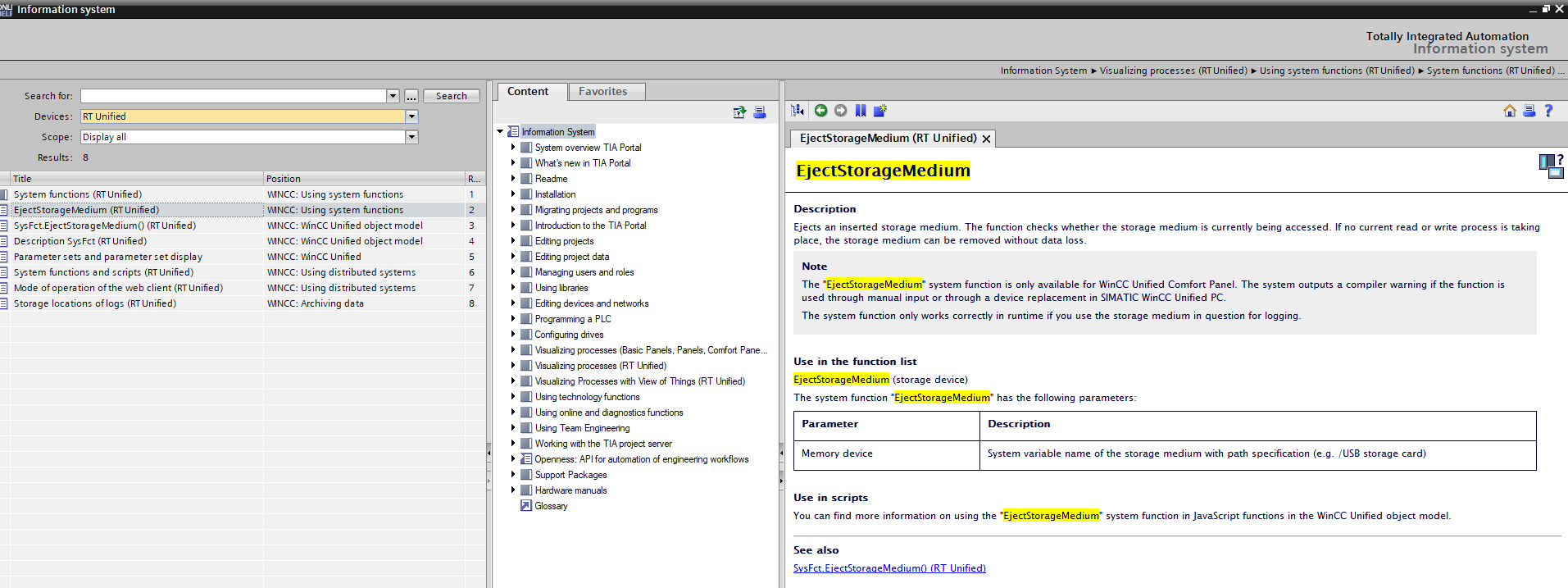Open the Devices dropdown showing RT Unified
This screenshot has height=588, width=1568.
click(411, 116)
